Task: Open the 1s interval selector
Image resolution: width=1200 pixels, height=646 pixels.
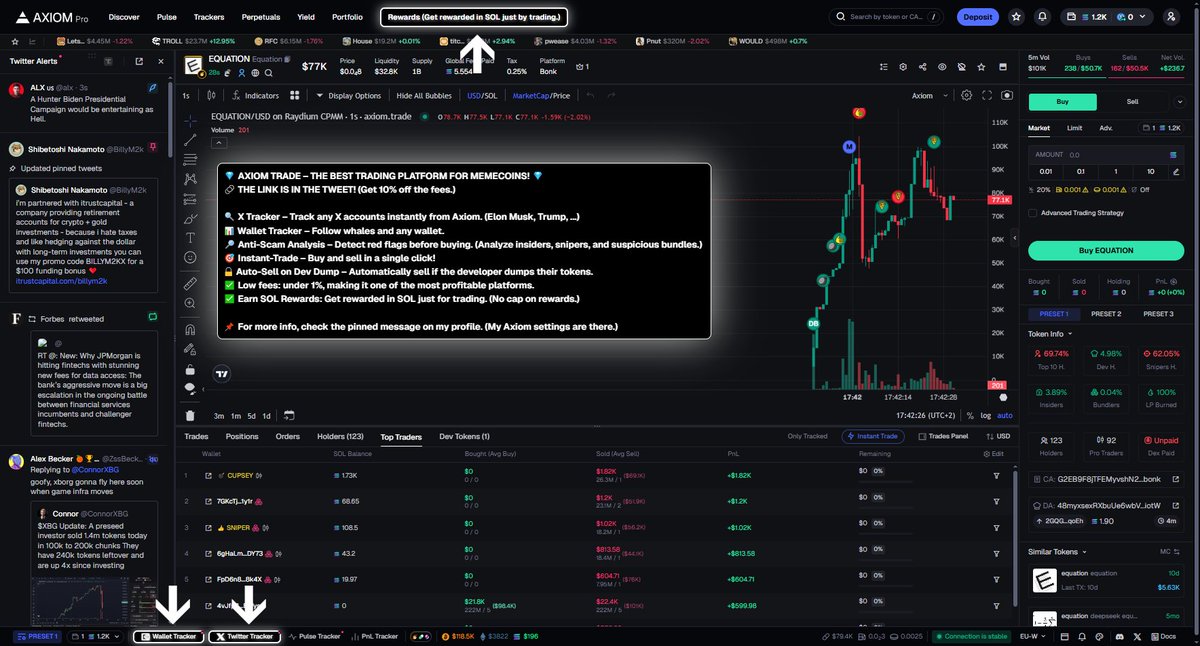Action: [186, 96]
